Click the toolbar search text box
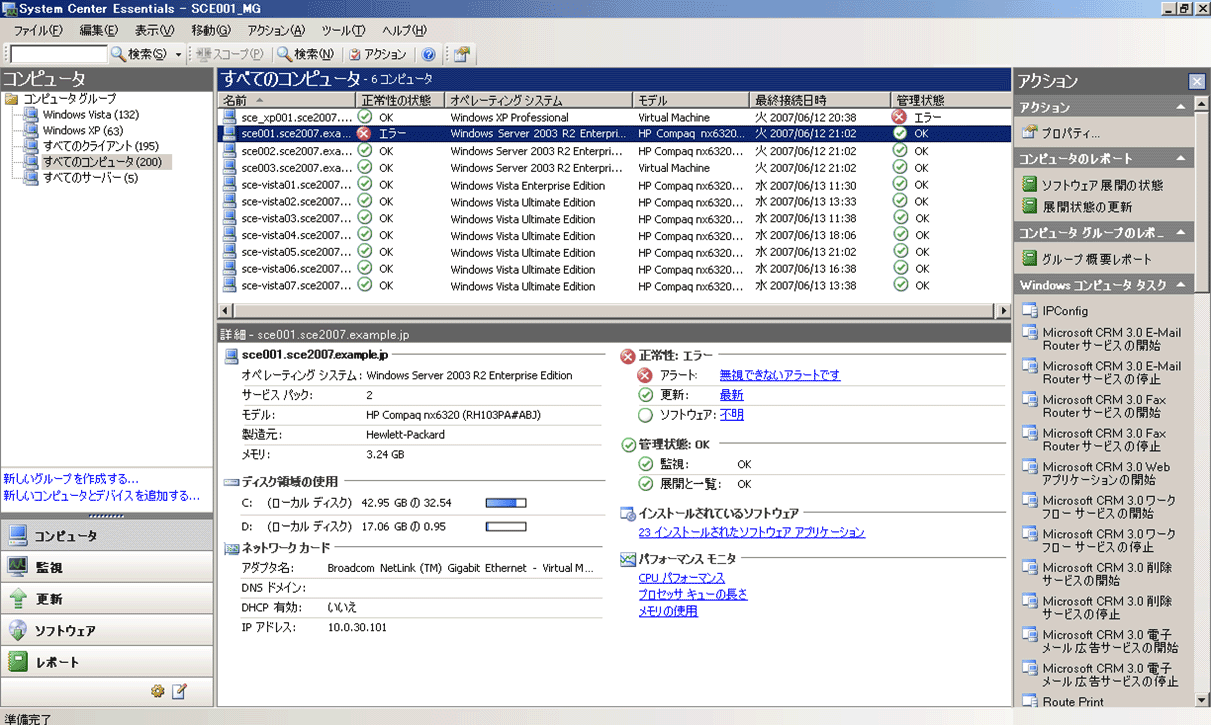The image size is (1211, 725). pos(58,54)
